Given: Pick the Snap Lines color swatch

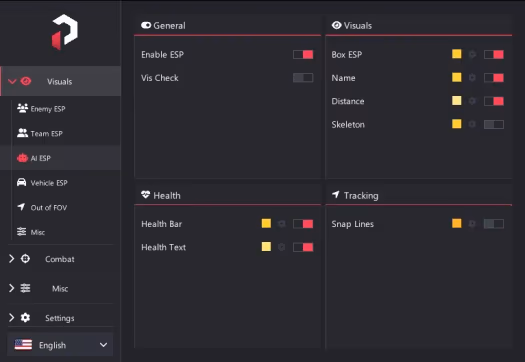Looking at the screenshot, I should tap(457, 223).
